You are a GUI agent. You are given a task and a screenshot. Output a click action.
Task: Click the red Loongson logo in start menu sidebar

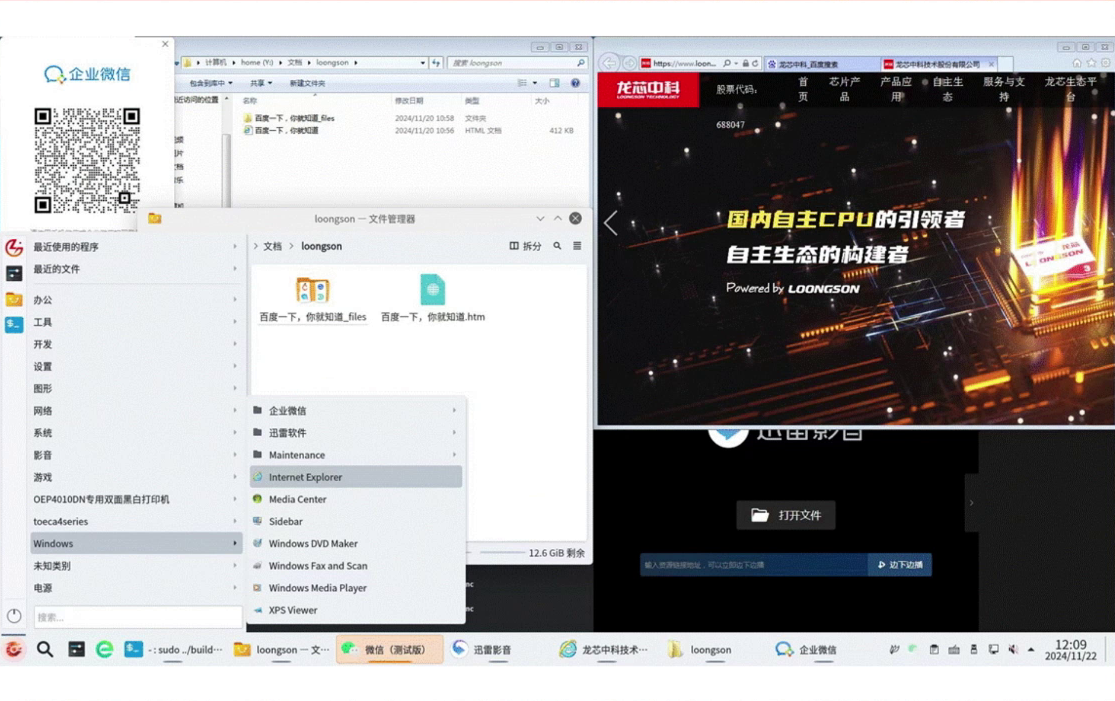[14, 247]
